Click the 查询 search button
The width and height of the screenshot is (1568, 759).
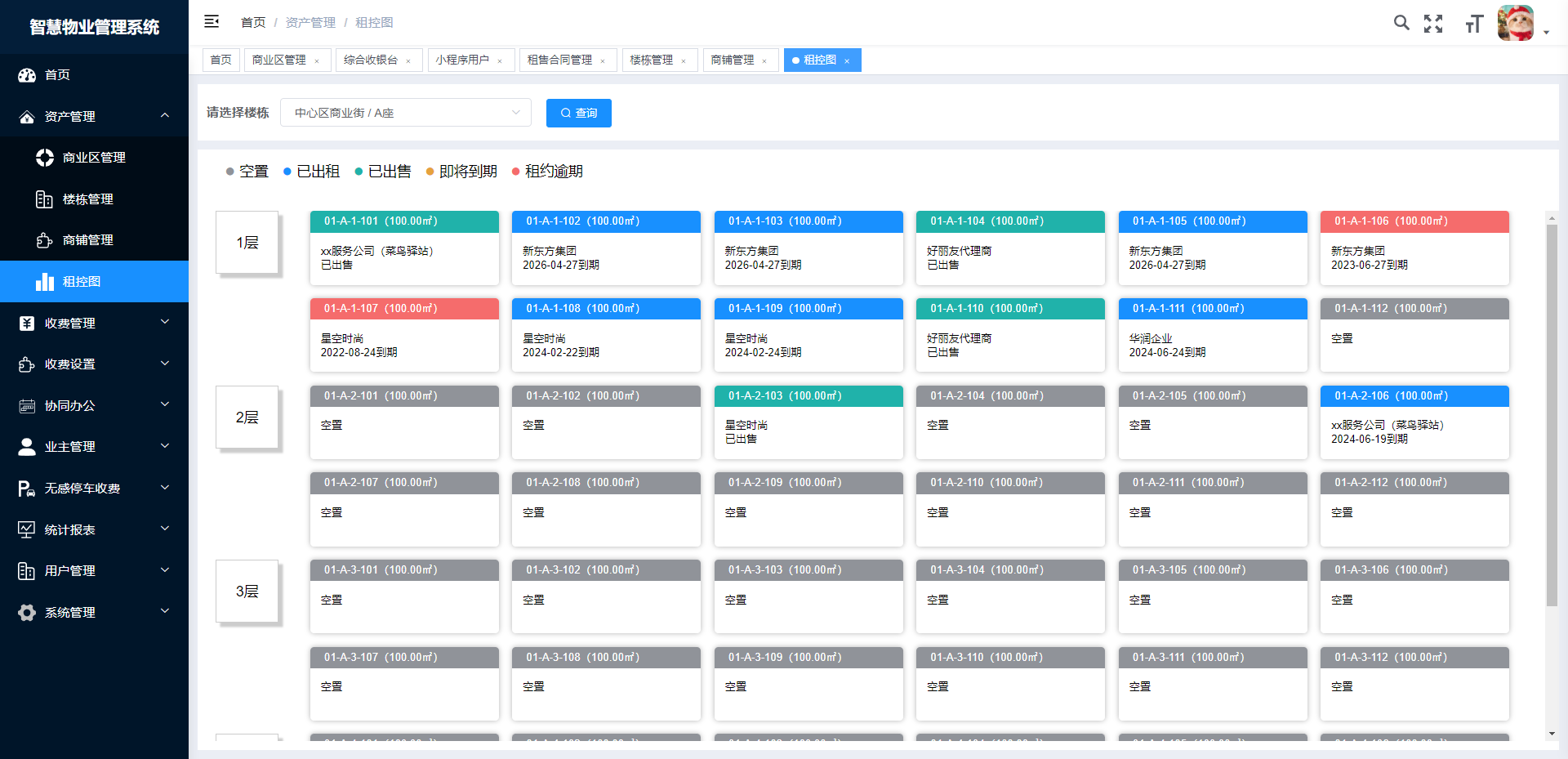click(x=579, y=113)
